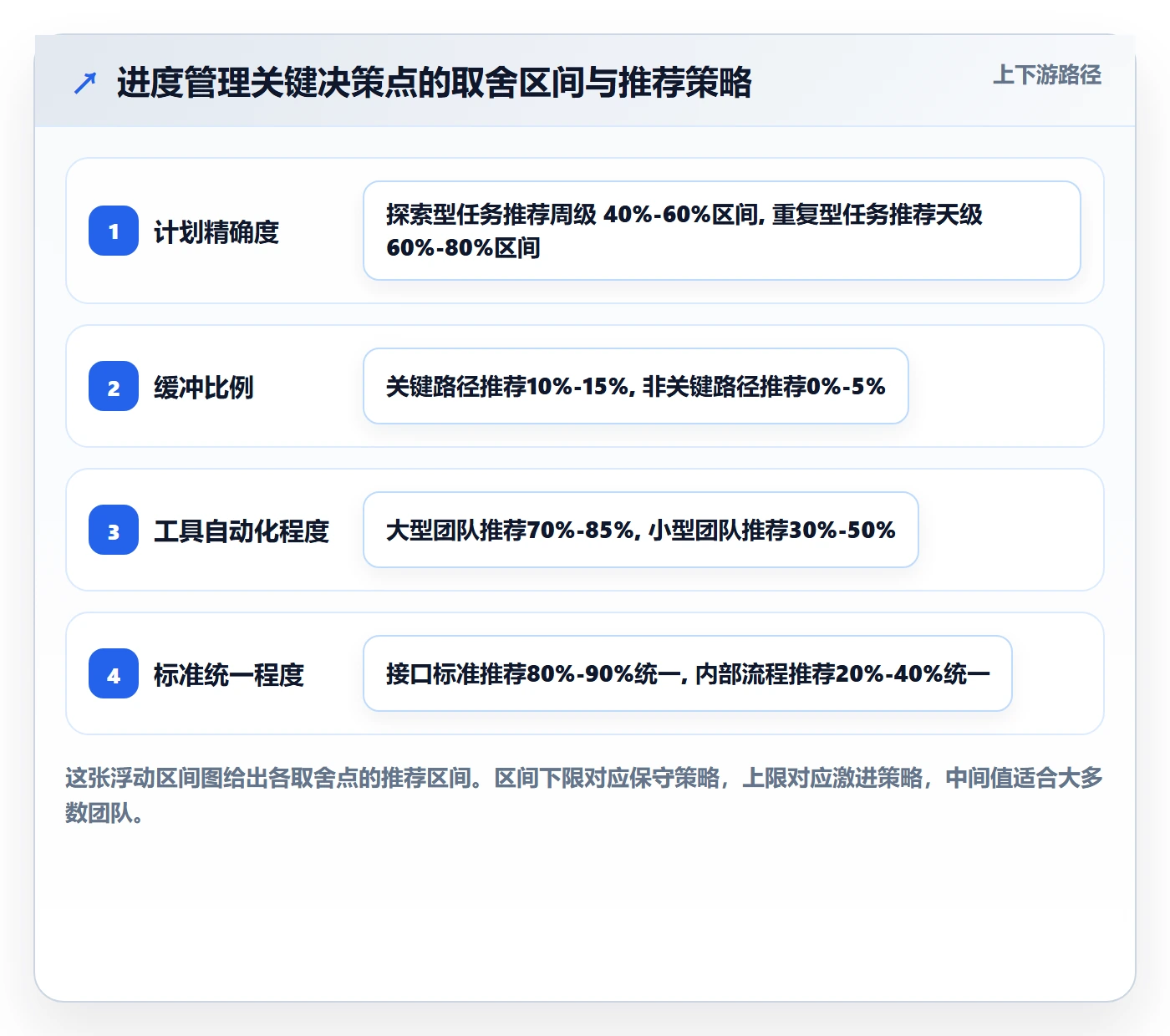1170x1036 pixels.
Task: Click the 计划精确度 label
Action: coord(216,231)
